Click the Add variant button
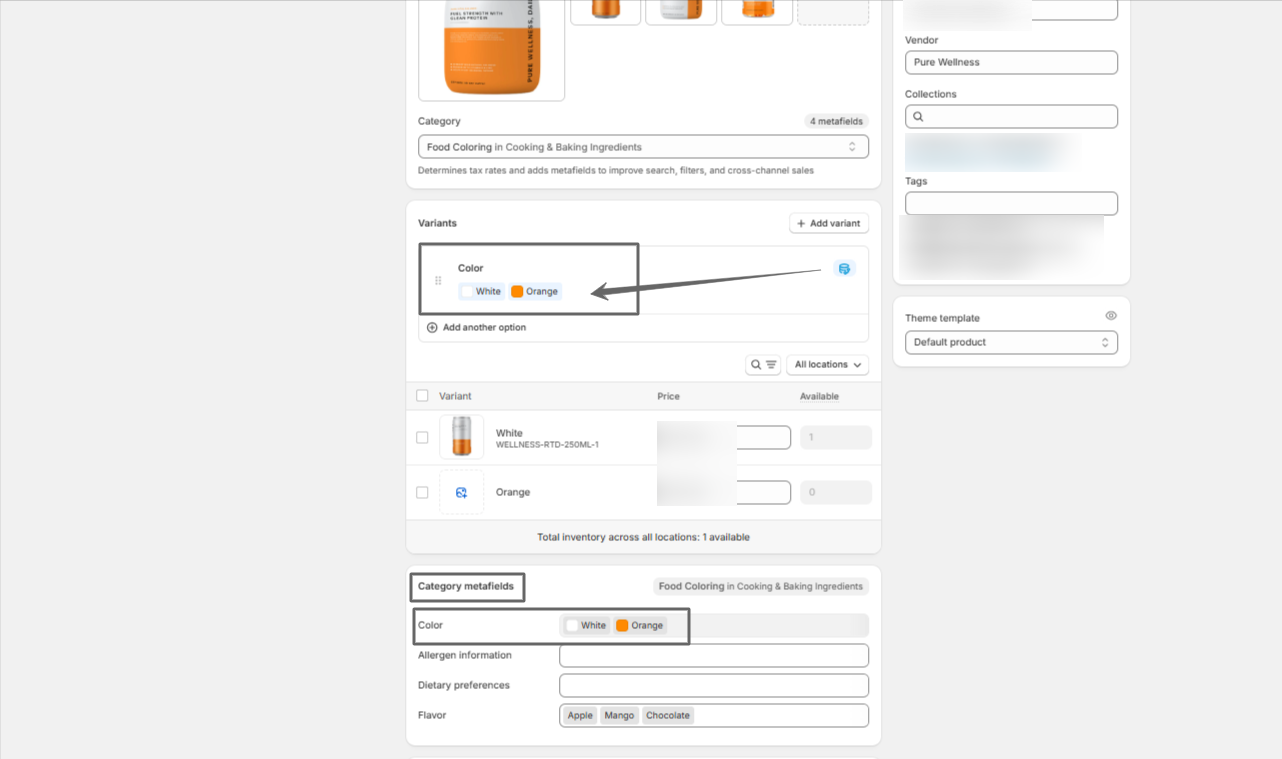The width and height of the screenshot is (1282, 759). coord(828,223)
